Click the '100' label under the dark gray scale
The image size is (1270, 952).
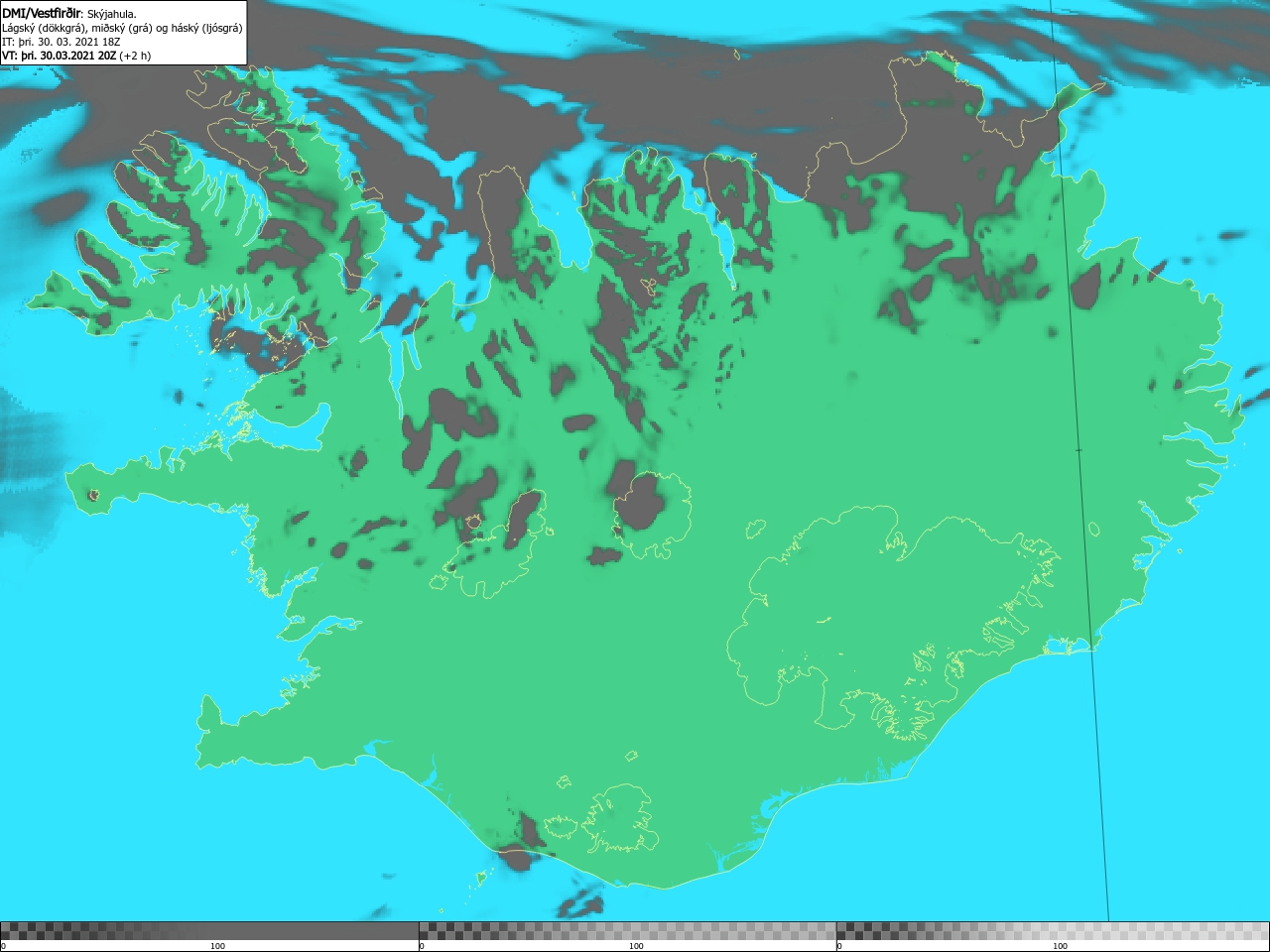[x=217, y=946]
